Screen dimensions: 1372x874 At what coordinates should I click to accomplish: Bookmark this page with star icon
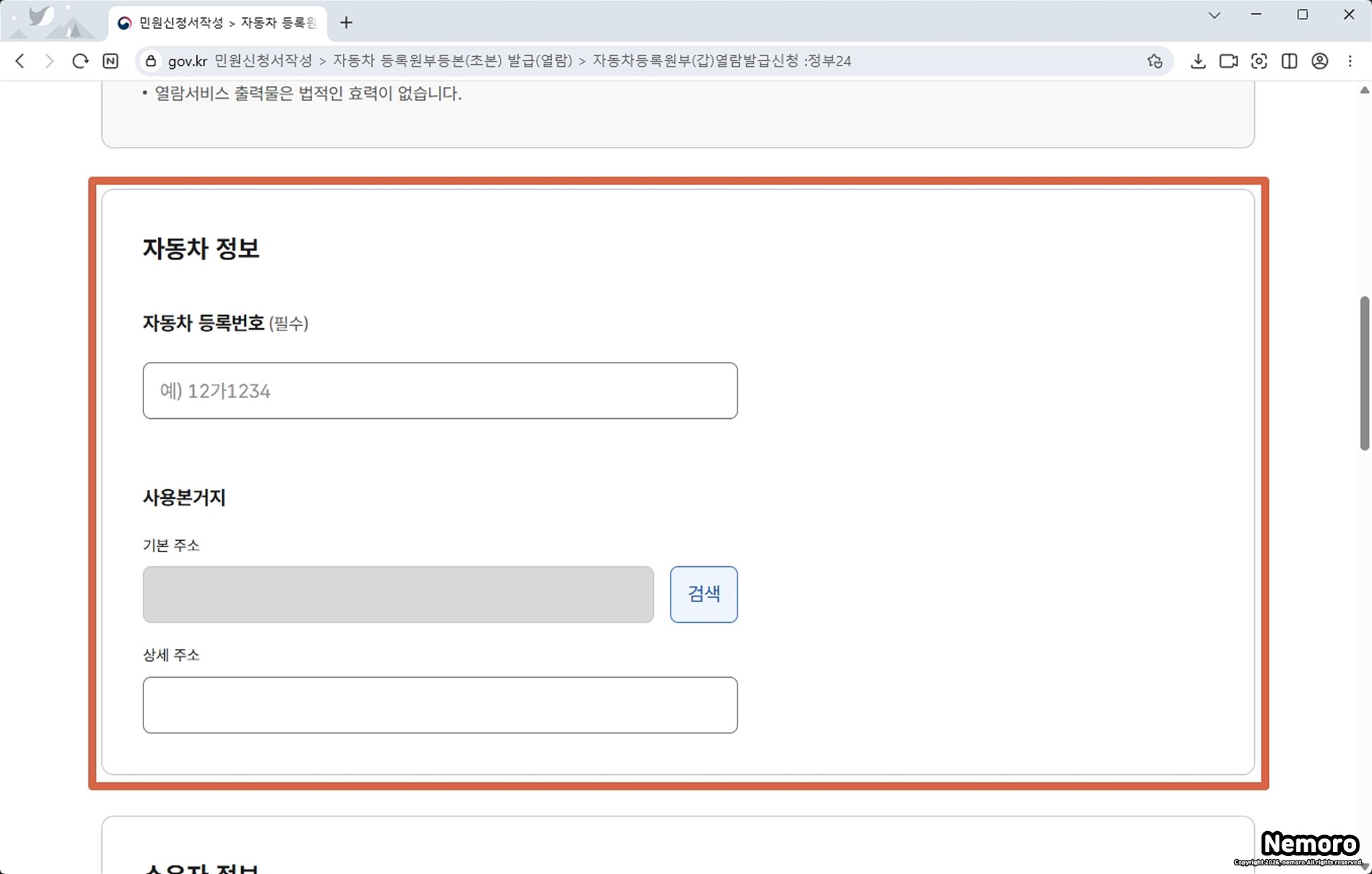(x=1154, y=61)
